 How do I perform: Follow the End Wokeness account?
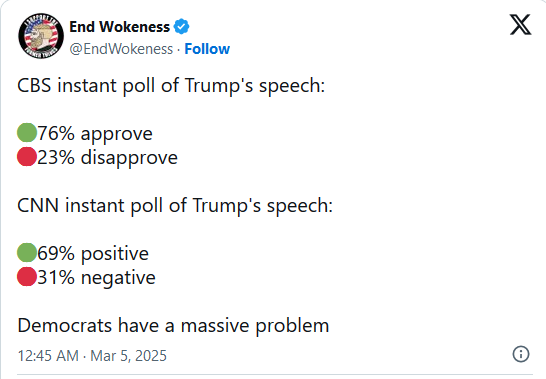pos(207,49)
